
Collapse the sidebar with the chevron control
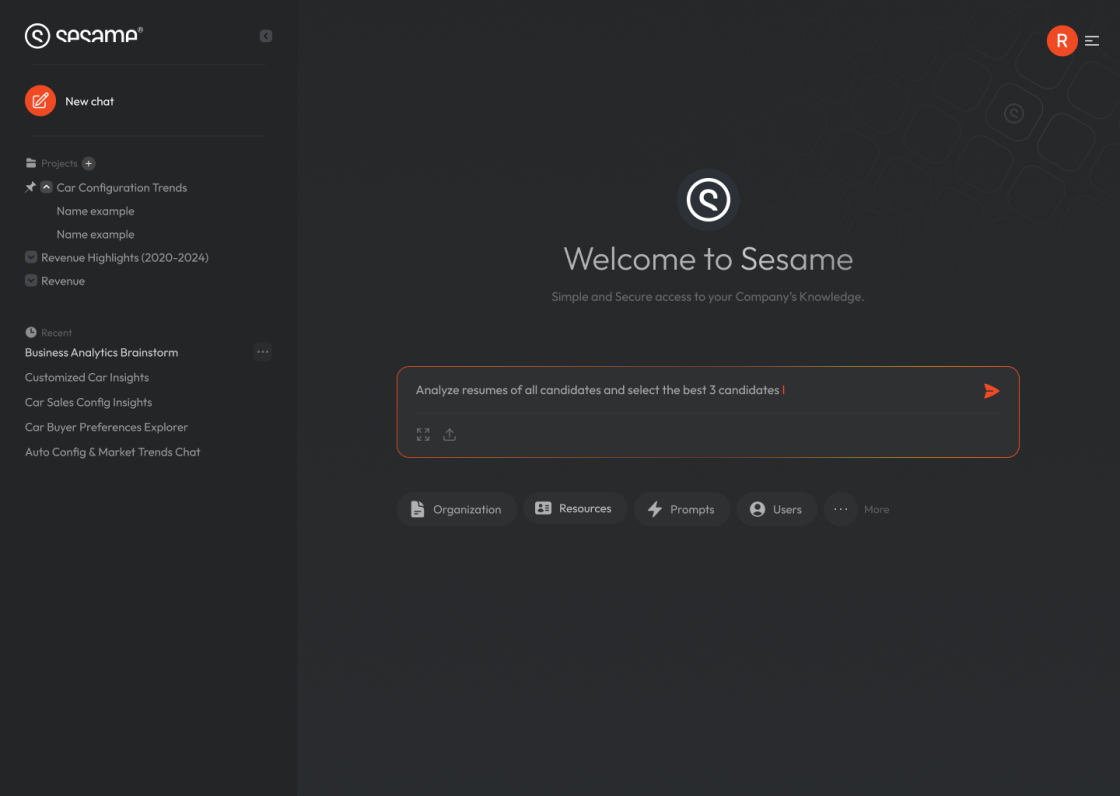pos(265,35)
